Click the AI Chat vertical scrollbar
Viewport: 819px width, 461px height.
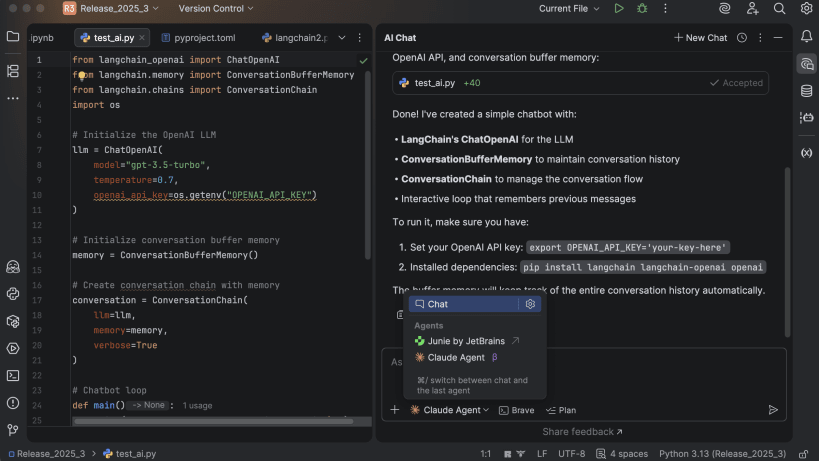tap(787, 252)
